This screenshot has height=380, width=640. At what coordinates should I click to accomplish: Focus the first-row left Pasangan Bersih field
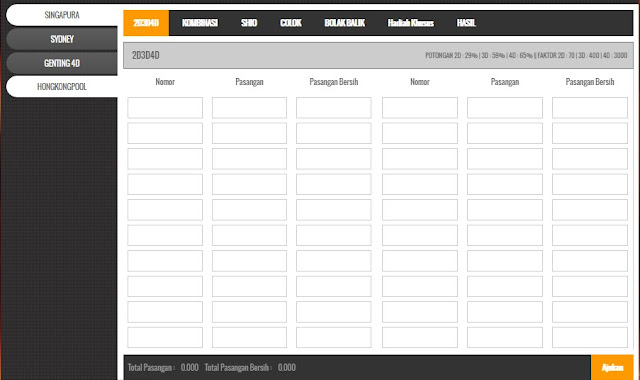pyautogui.click(x=334, y=108)
